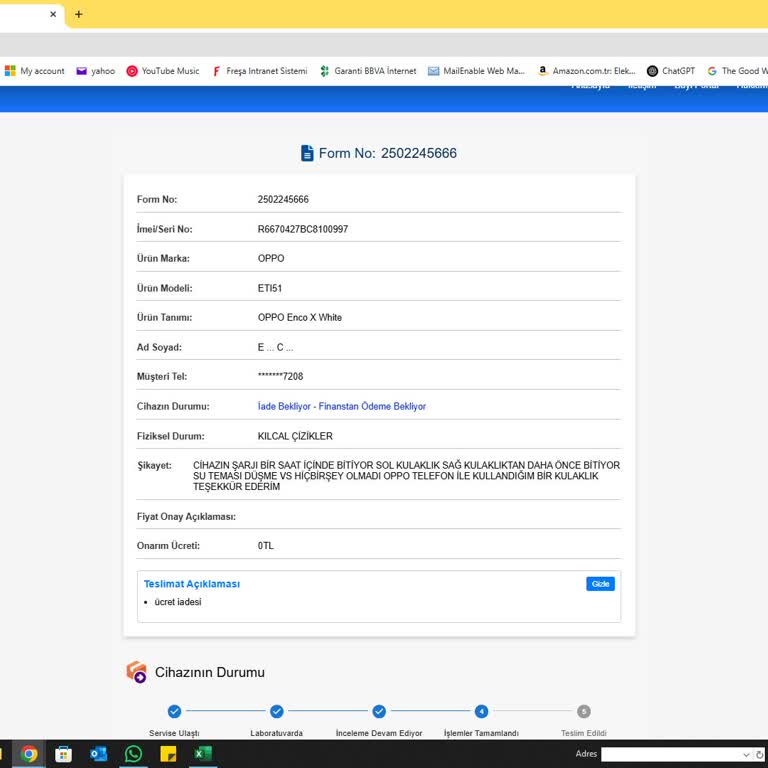Open Sticky Notes taskbar icon
This screenshot has height=768, width=768.
[x=168, y=754]
